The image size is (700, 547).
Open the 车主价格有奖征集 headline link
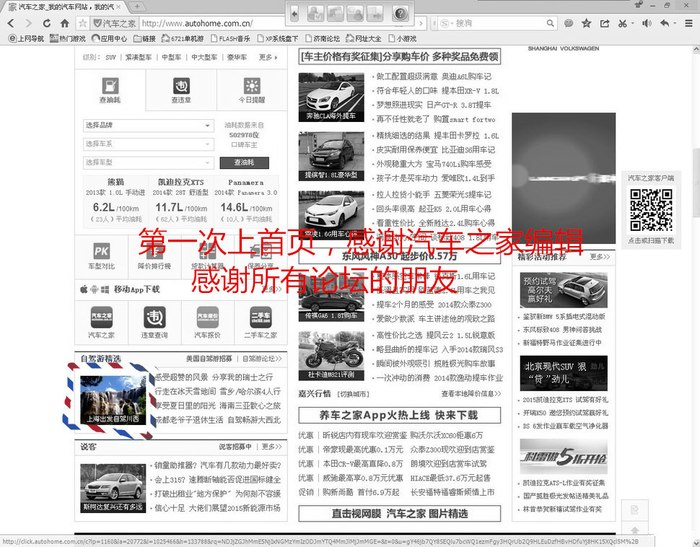click(x=399, y=57)
